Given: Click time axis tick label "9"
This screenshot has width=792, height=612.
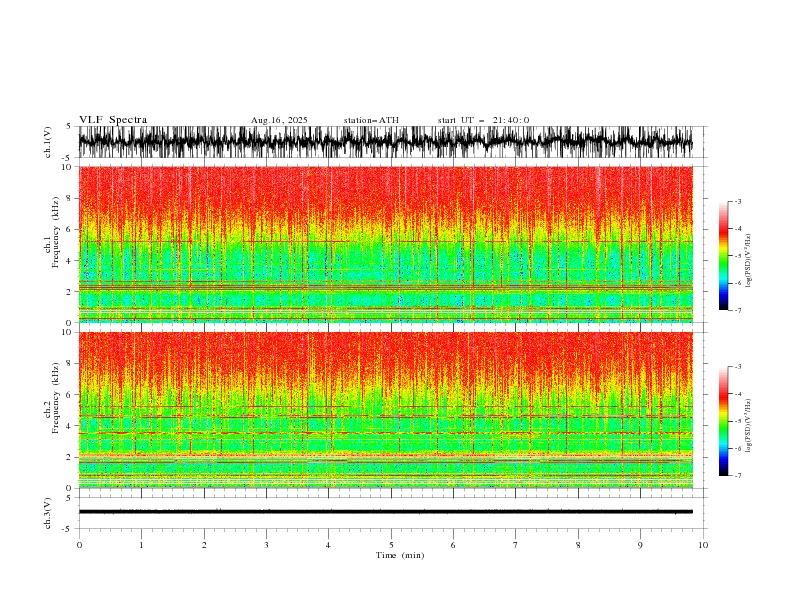Looking at the screenshot, I should point(640,545).
